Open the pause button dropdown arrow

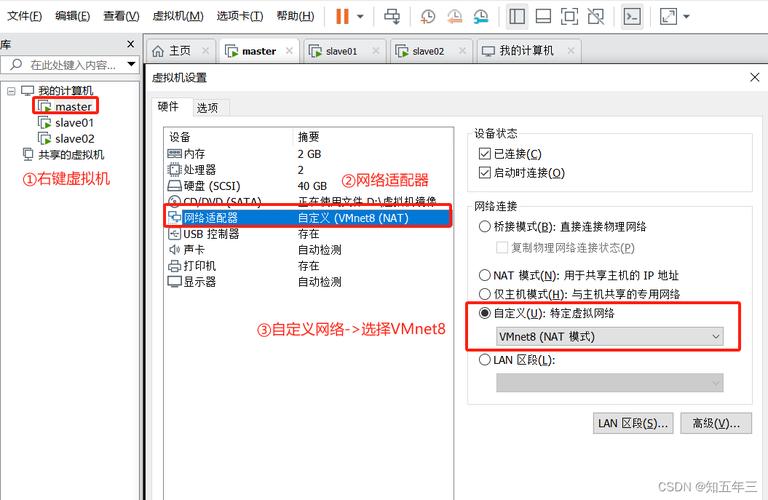coord(360,16)
